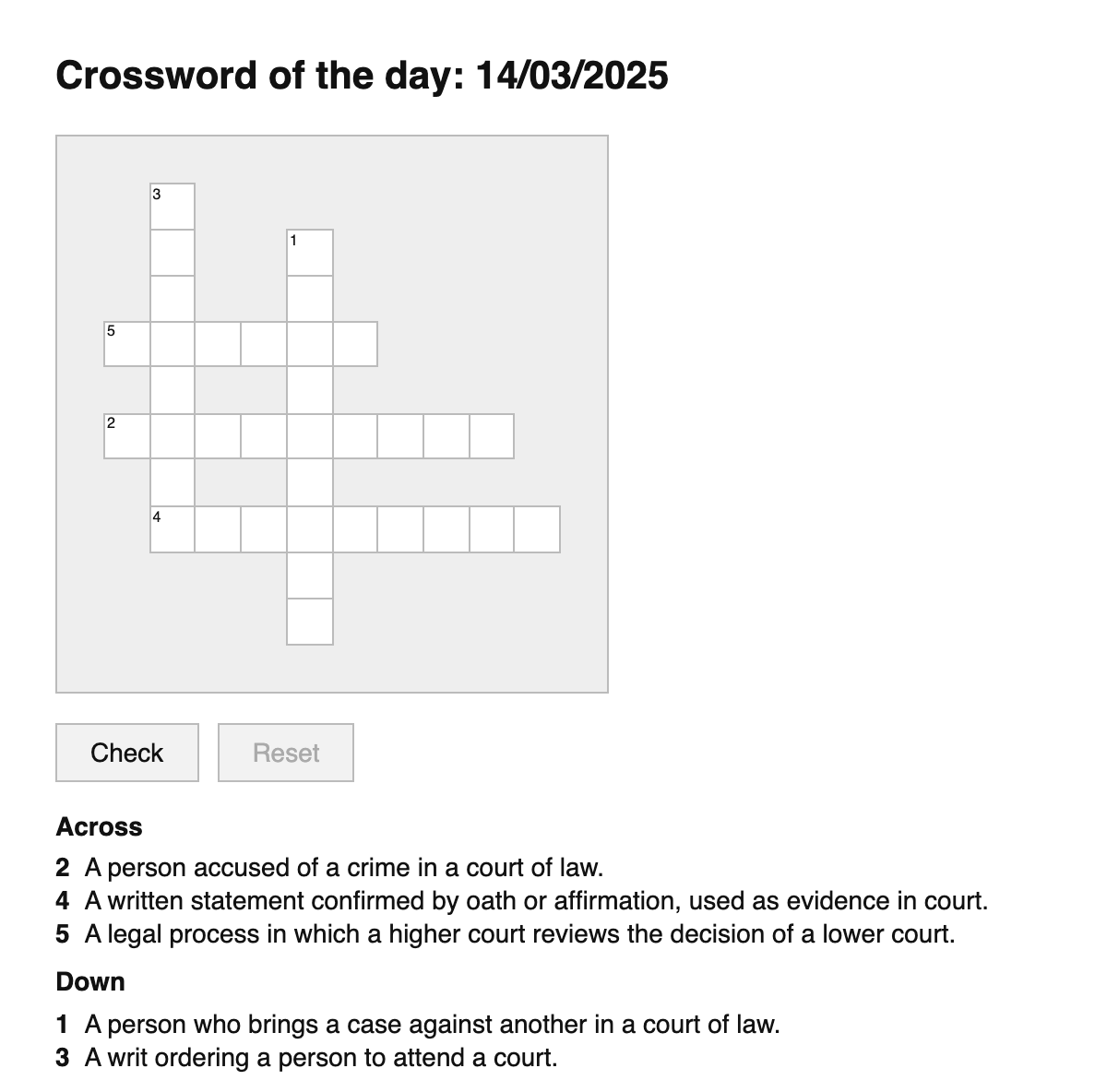Click where 2 Across crosses 1 Down
Screen dimensions: 1107x1092
310,436
